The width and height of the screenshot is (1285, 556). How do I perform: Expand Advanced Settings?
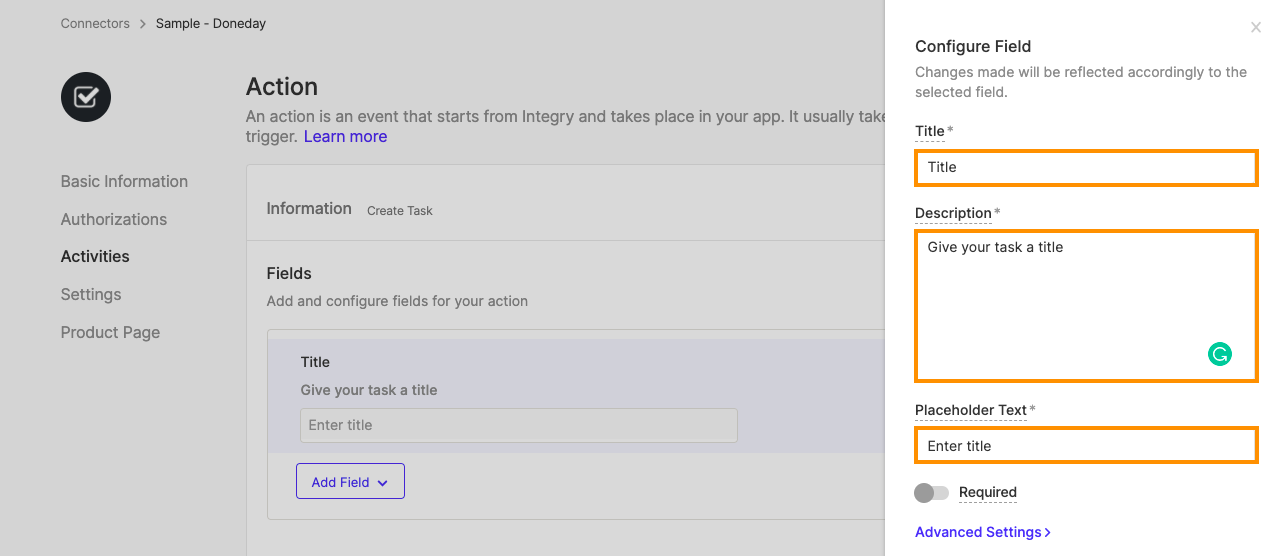[983, 532]
